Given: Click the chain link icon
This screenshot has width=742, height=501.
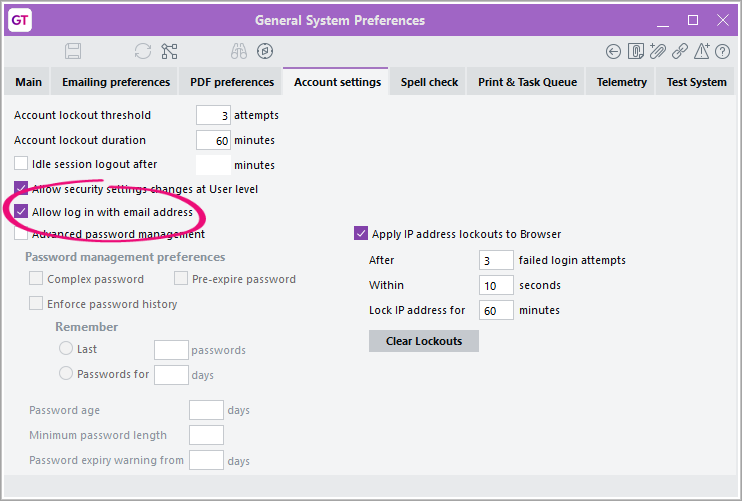Looking at the screenshot, I should 680,51.
